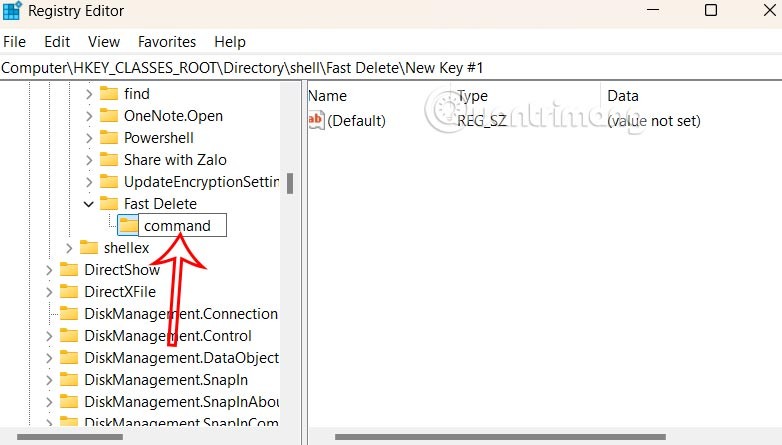Click the Name column header
Viewport: 782px width, 445px height.
(328, 96)
